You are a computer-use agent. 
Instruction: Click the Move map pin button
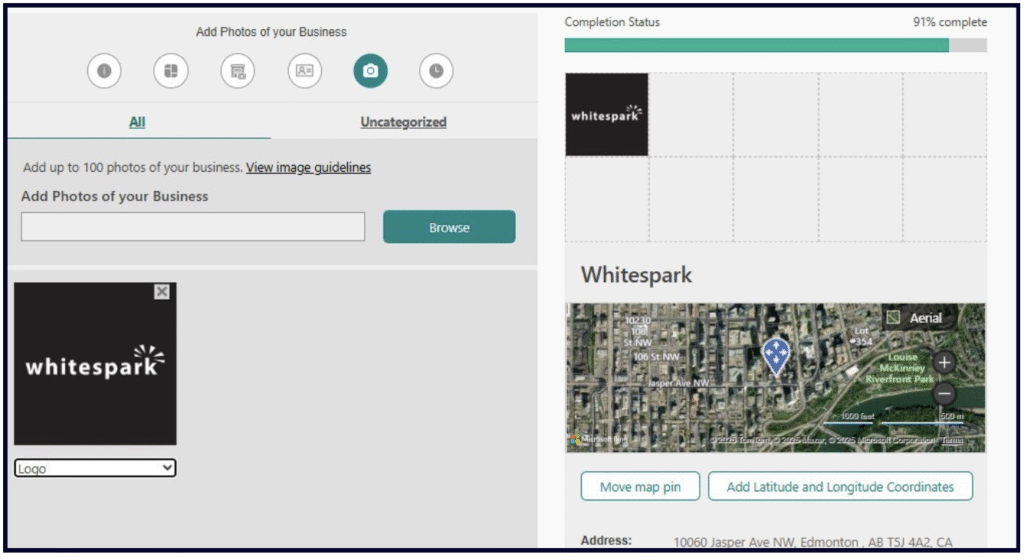click(x=640, y=487)
